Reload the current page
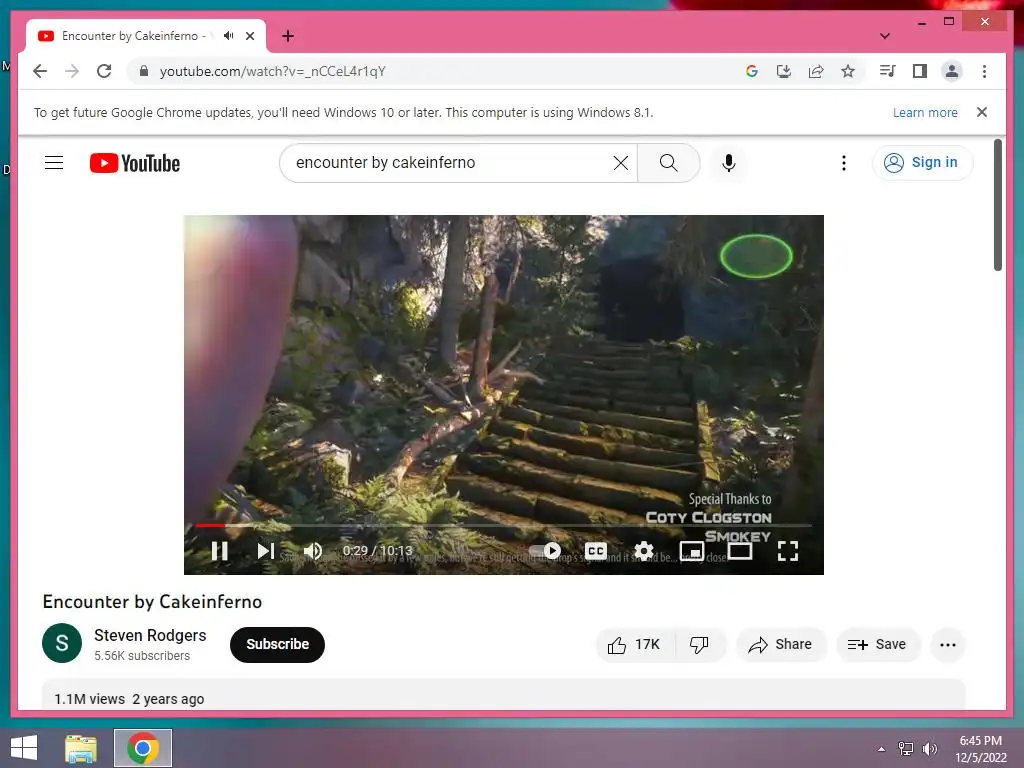1024x768 pixels. (x=104, y=71)
